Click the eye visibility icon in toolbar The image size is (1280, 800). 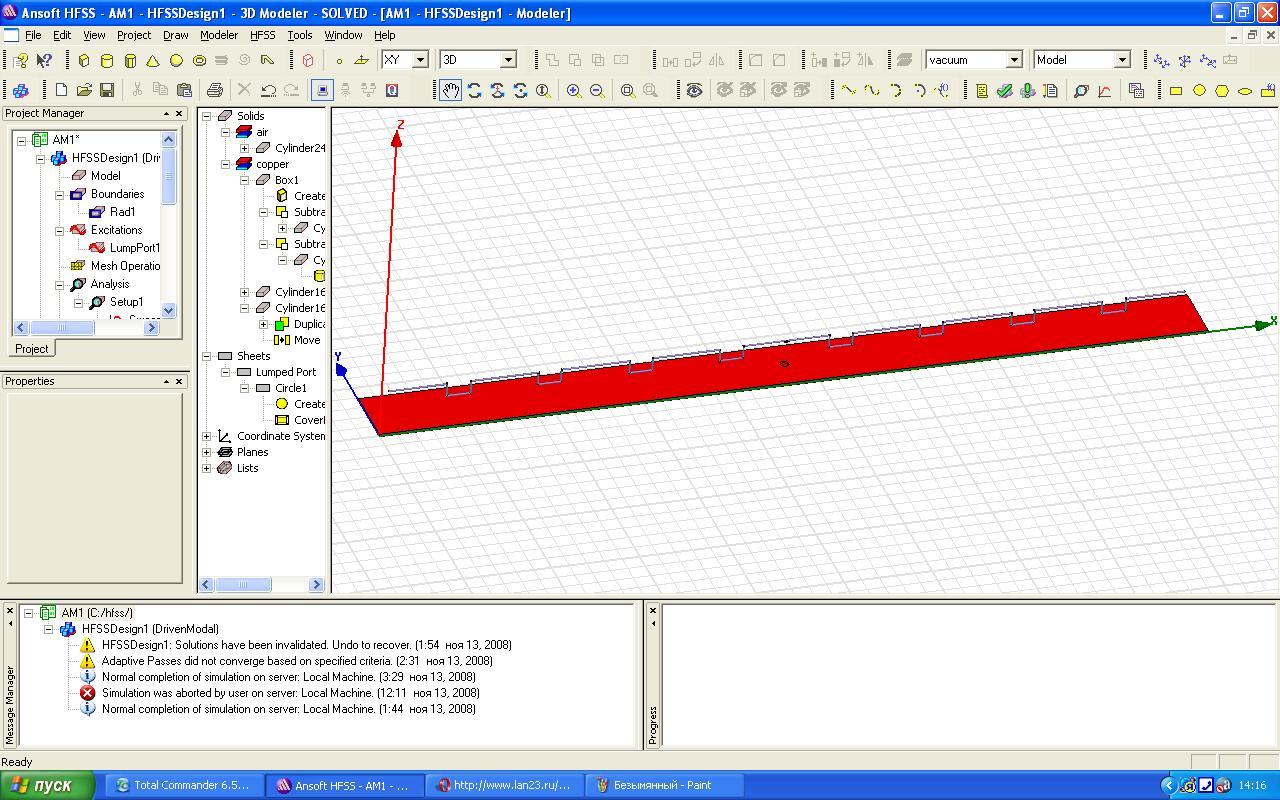(x=694, y=90)
